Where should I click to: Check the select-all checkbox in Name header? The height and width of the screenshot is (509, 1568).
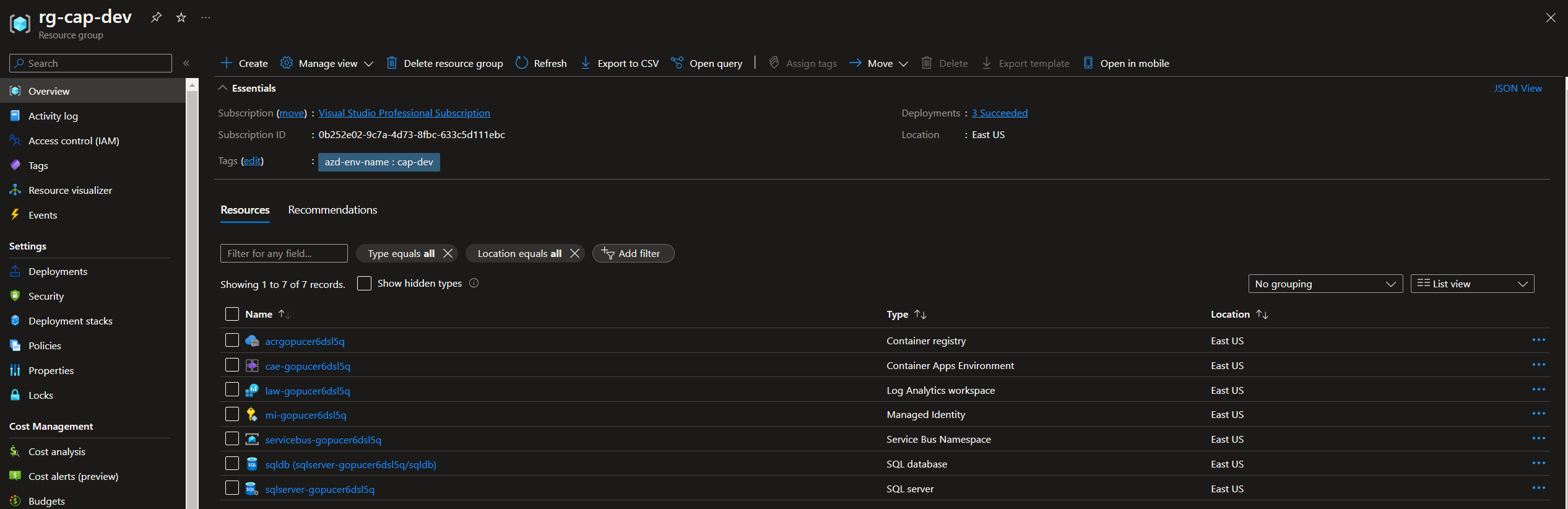232,315
